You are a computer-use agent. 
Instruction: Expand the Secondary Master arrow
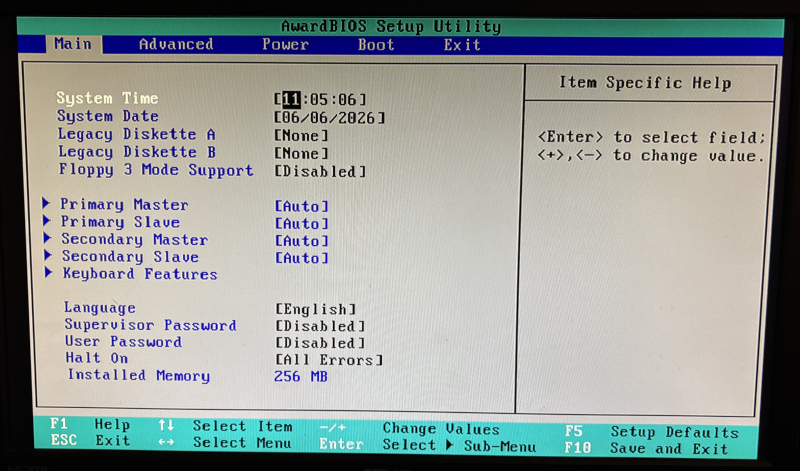[47, 238]
